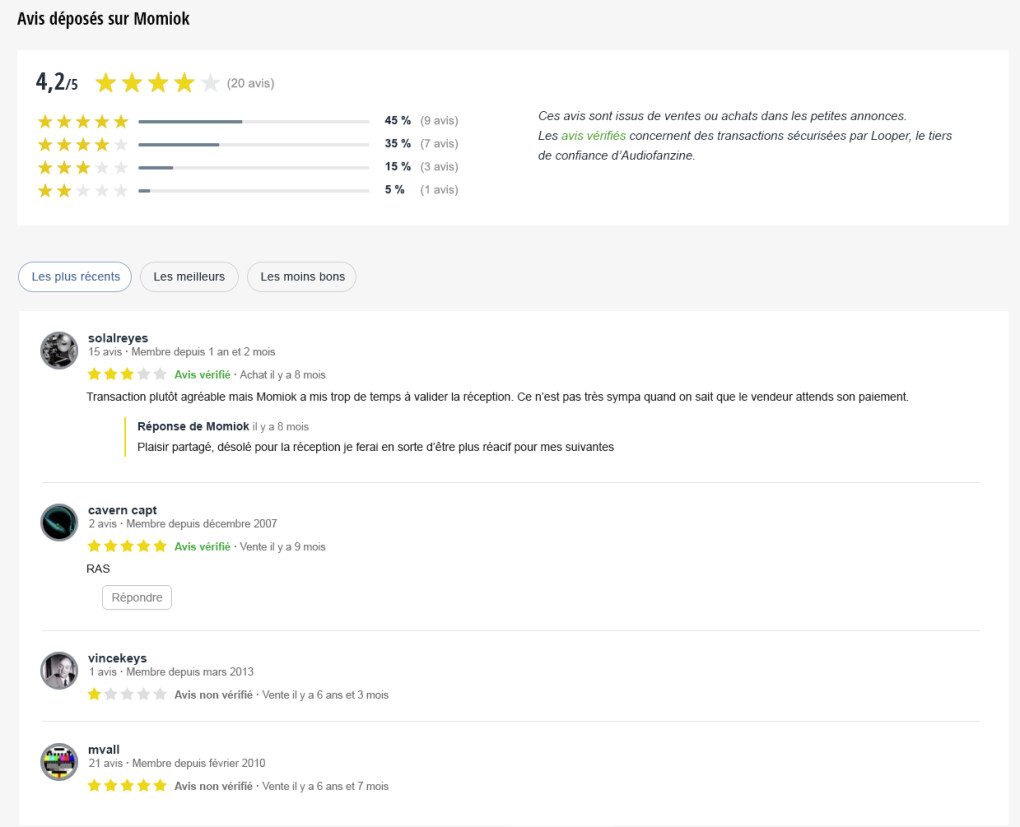Image resolution: width=1020 pixels, height=827 pixels.
Task: Click the 35 % four-star progress bar
Action: pyautogui.click(x=254, y=145)
